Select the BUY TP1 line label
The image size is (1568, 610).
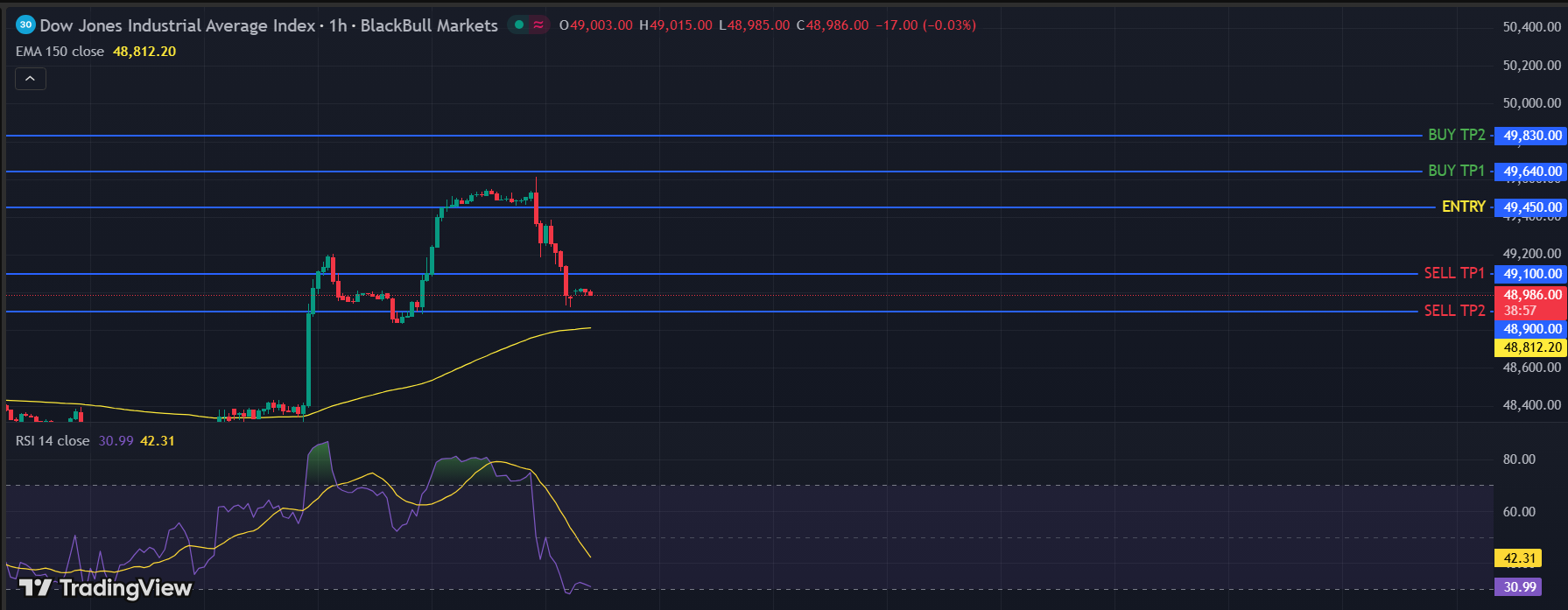pyautogui.click(x=1456, y=171)
